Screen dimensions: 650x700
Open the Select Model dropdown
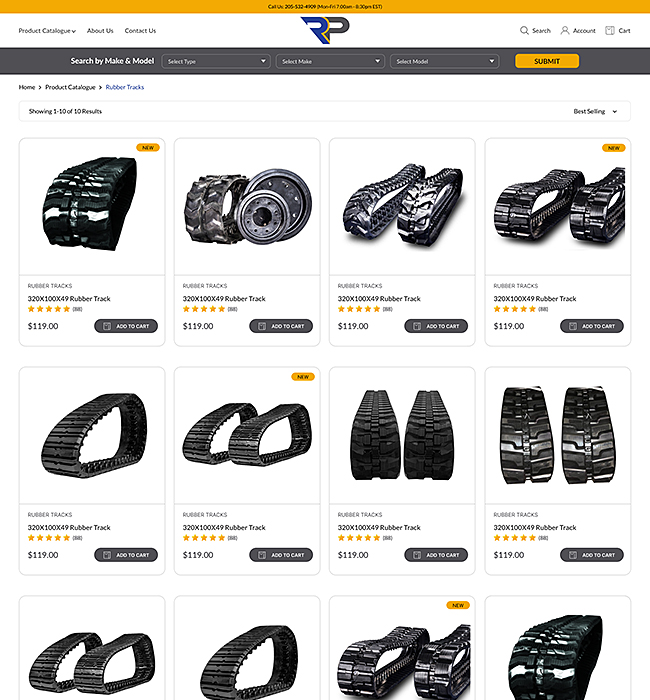[x=445, y=61]
